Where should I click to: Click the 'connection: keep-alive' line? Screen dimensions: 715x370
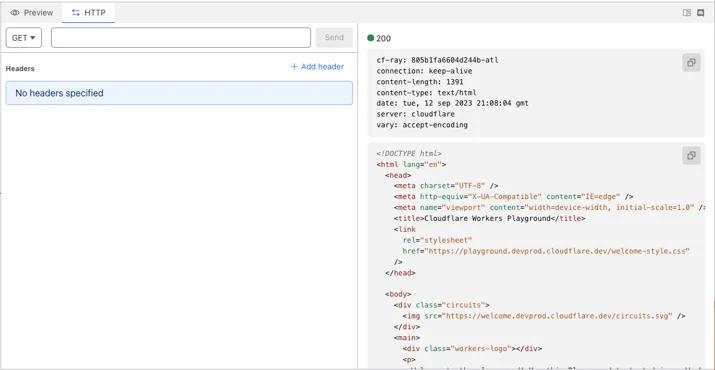click(x=425, y=71)
